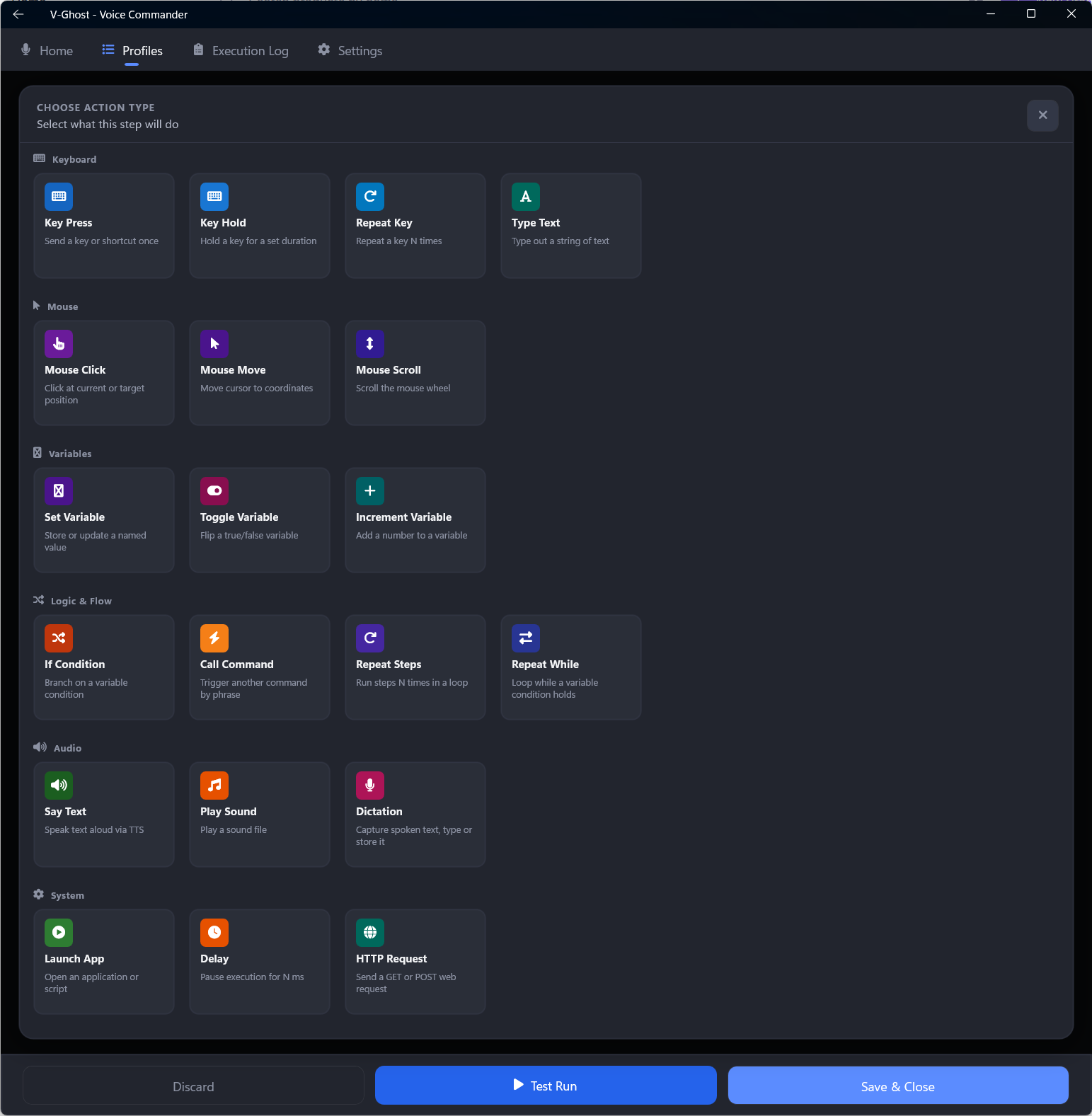This screenshot has width=1092, height=1116.
Task: Select the Key Press action icon
Action: point(59,197)
